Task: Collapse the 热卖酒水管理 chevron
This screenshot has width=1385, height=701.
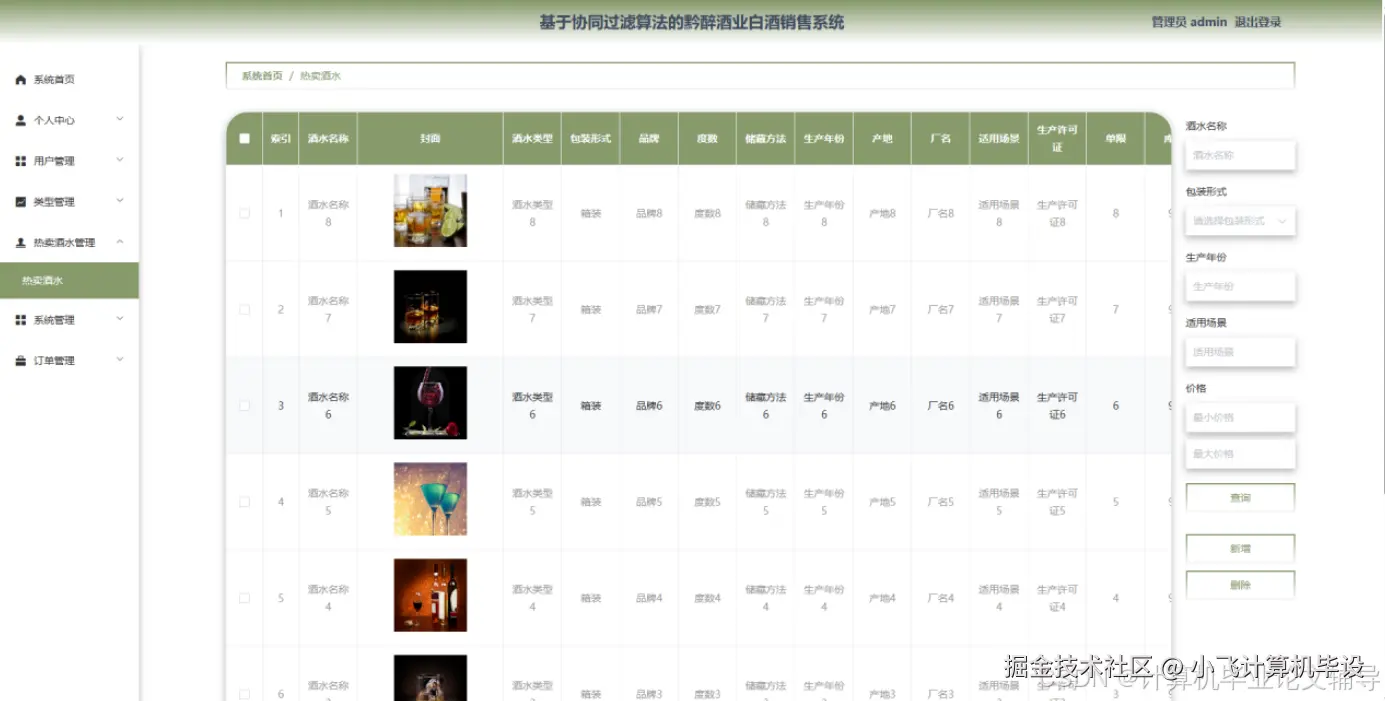Action: point(120,242)
